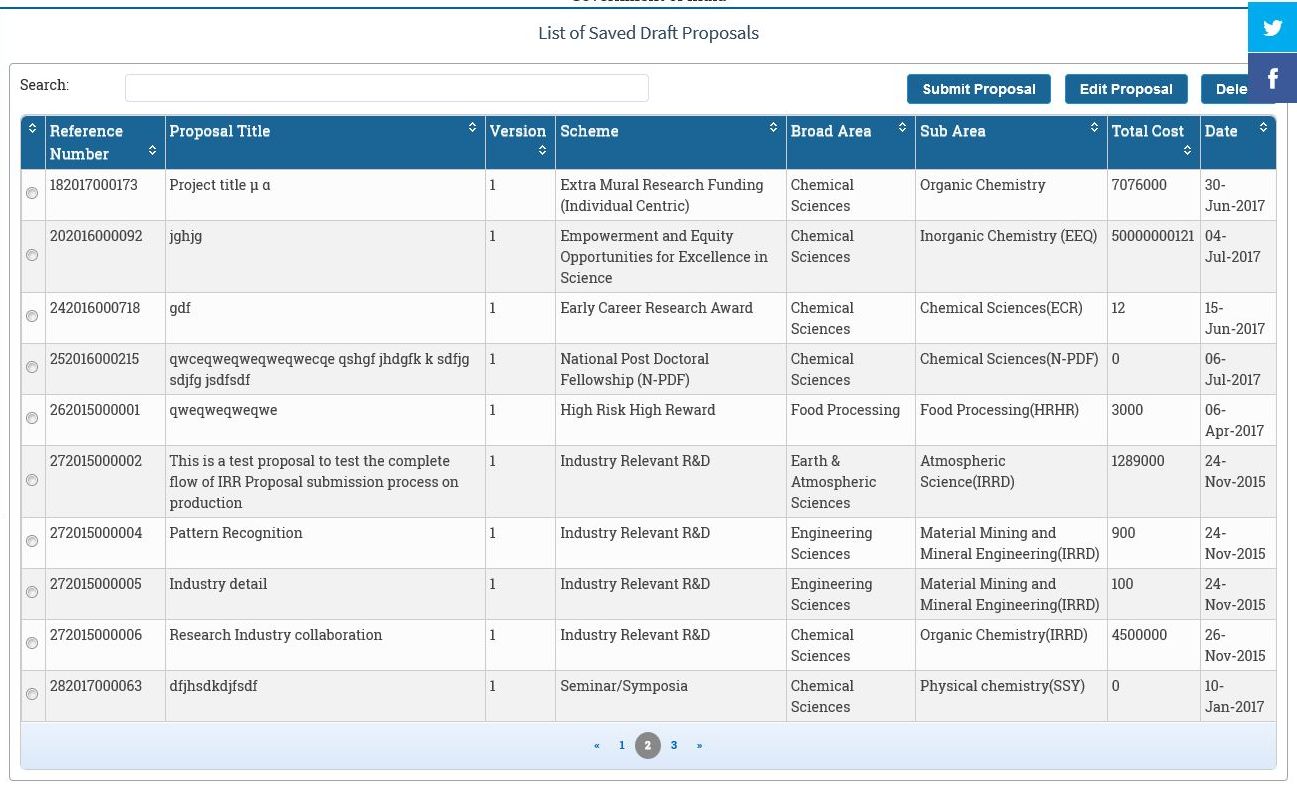
Task: Click total cost value 50000000121
Action: tap(1153, 236)
